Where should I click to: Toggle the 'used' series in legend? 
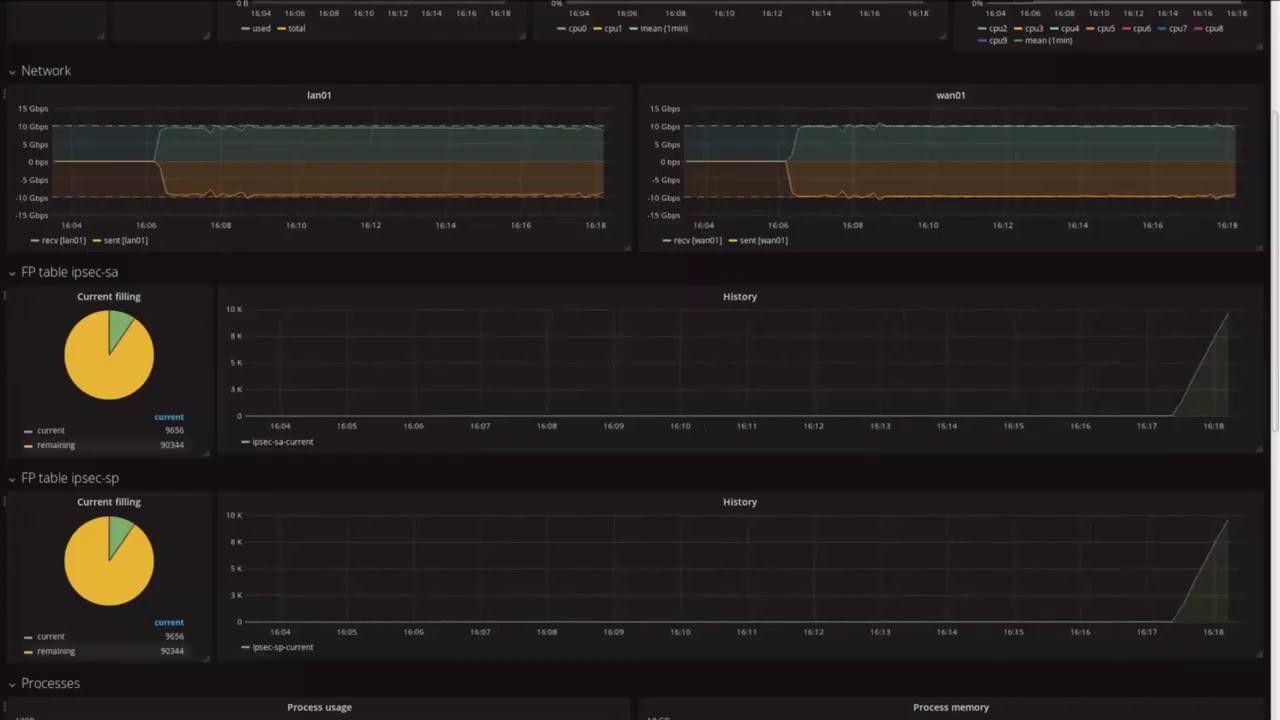[x=256, y=28]
